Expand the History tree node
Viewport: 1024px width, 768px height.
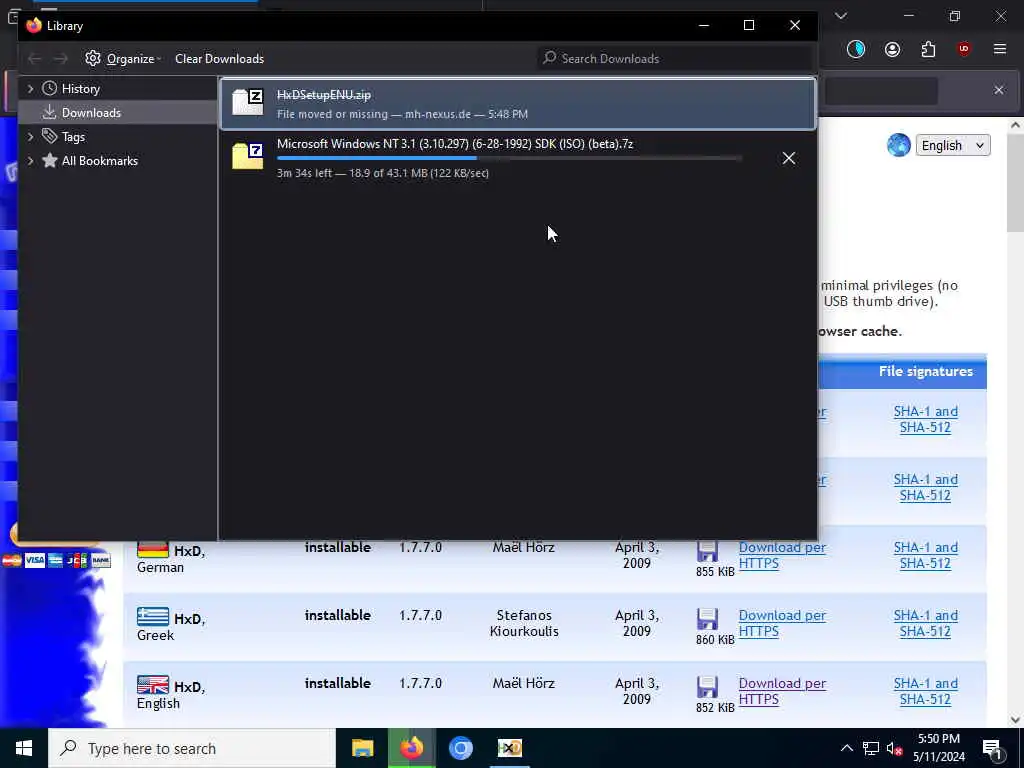point(30,89)
